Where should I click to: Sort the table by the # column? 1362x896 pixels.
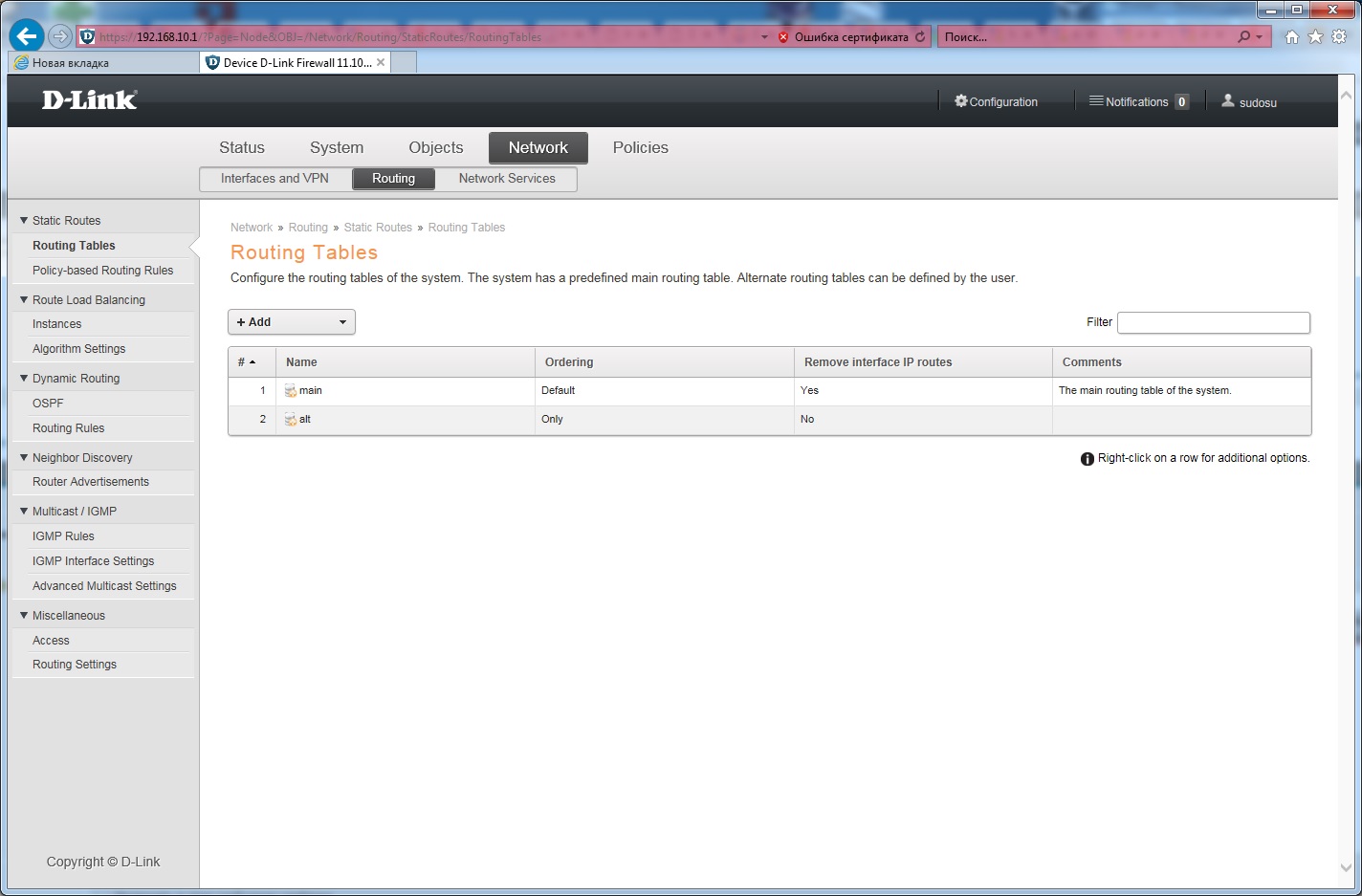coord(252,362)
